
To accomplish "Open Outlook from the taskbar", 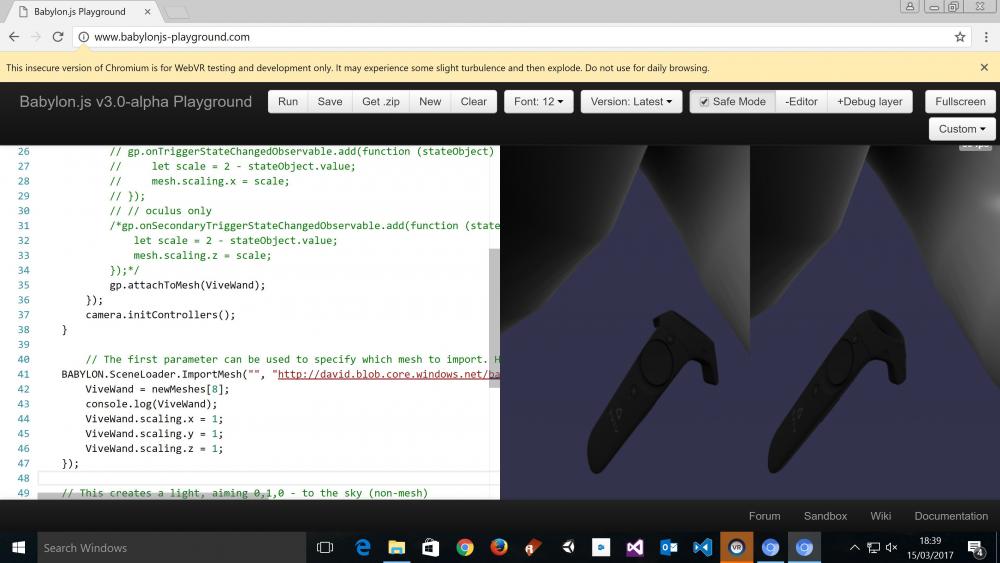I will coord(668,548).
